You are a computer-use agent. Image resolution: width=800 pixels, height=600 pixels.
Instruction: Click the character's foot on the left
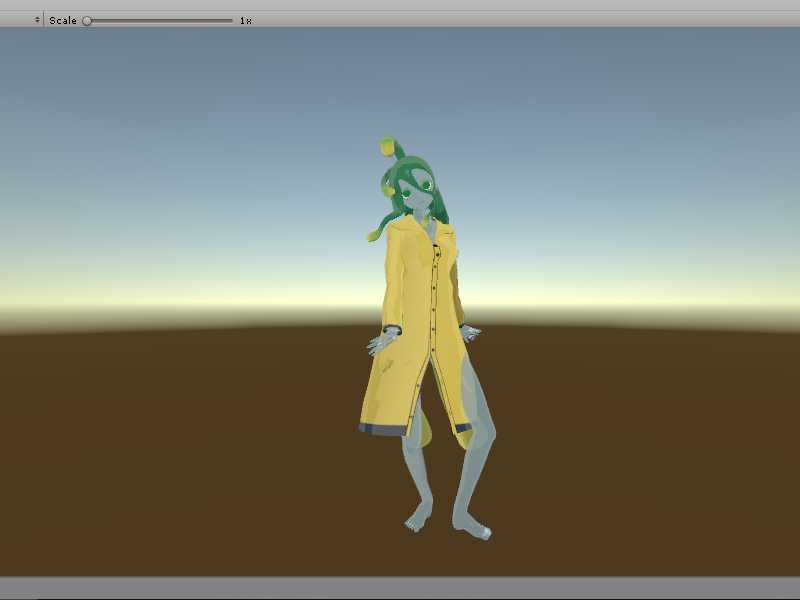[417, 522]
